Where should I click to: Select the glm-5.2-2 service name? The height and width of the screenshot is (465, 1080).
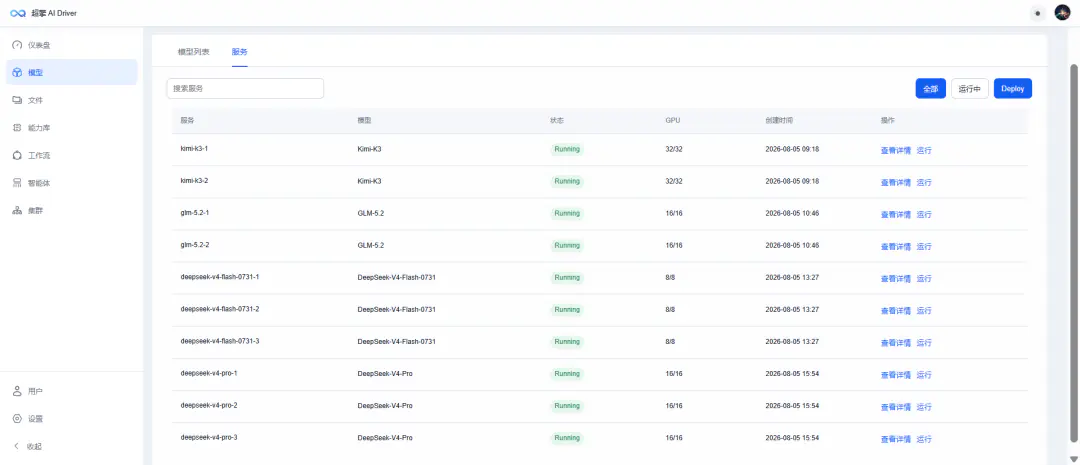click(195, 245)
